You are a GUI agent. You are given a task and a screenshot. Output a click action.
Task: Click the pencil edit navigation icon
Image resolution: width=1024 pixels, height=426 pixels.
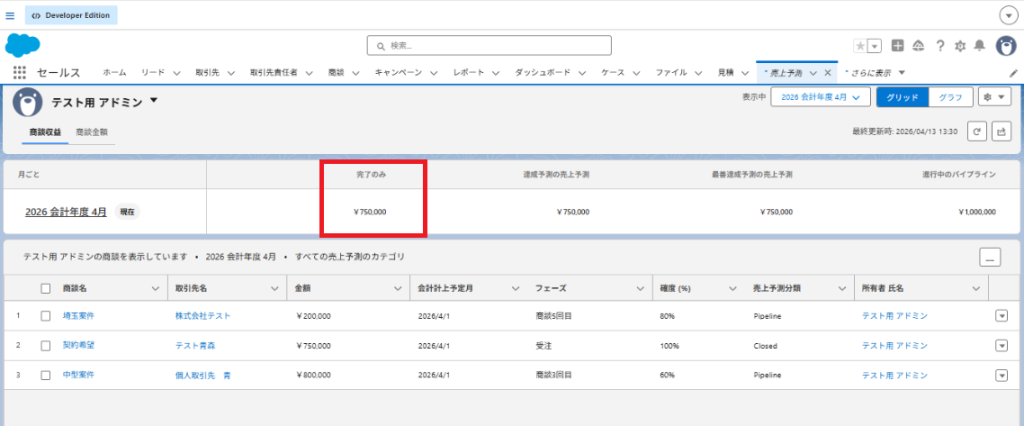pyautogui.click(x=1014, y=73)
